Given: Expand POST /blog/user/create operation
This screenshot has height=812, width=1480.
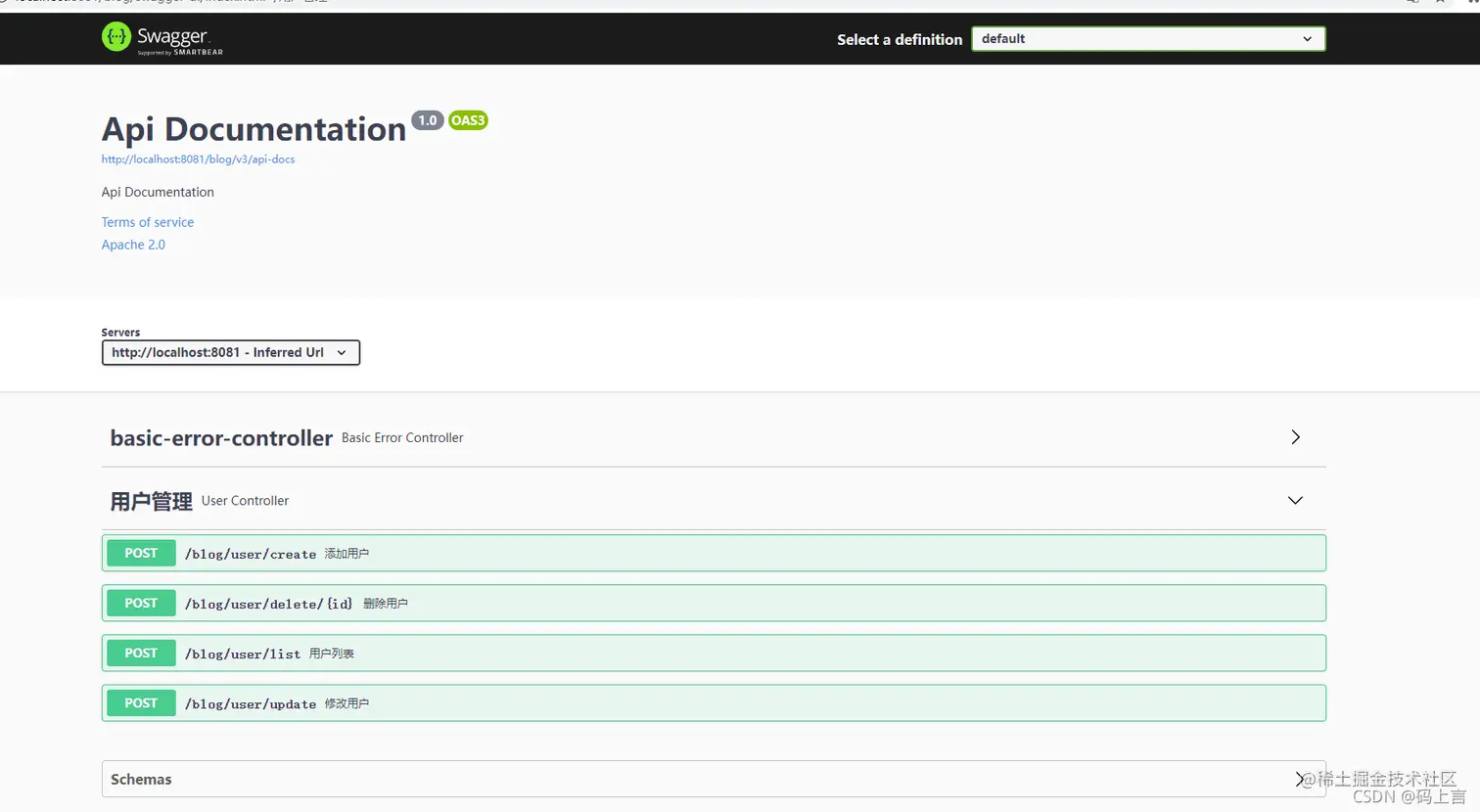Looking at the screenshot, I should [714, 553].
